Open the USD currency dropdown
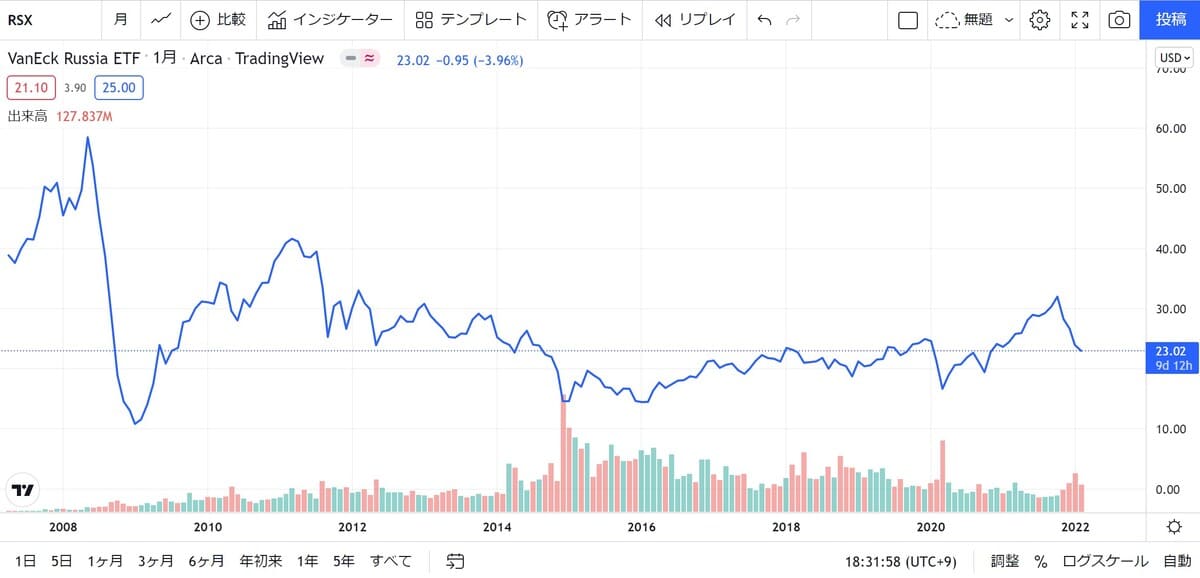 [x=1174, y=58]
